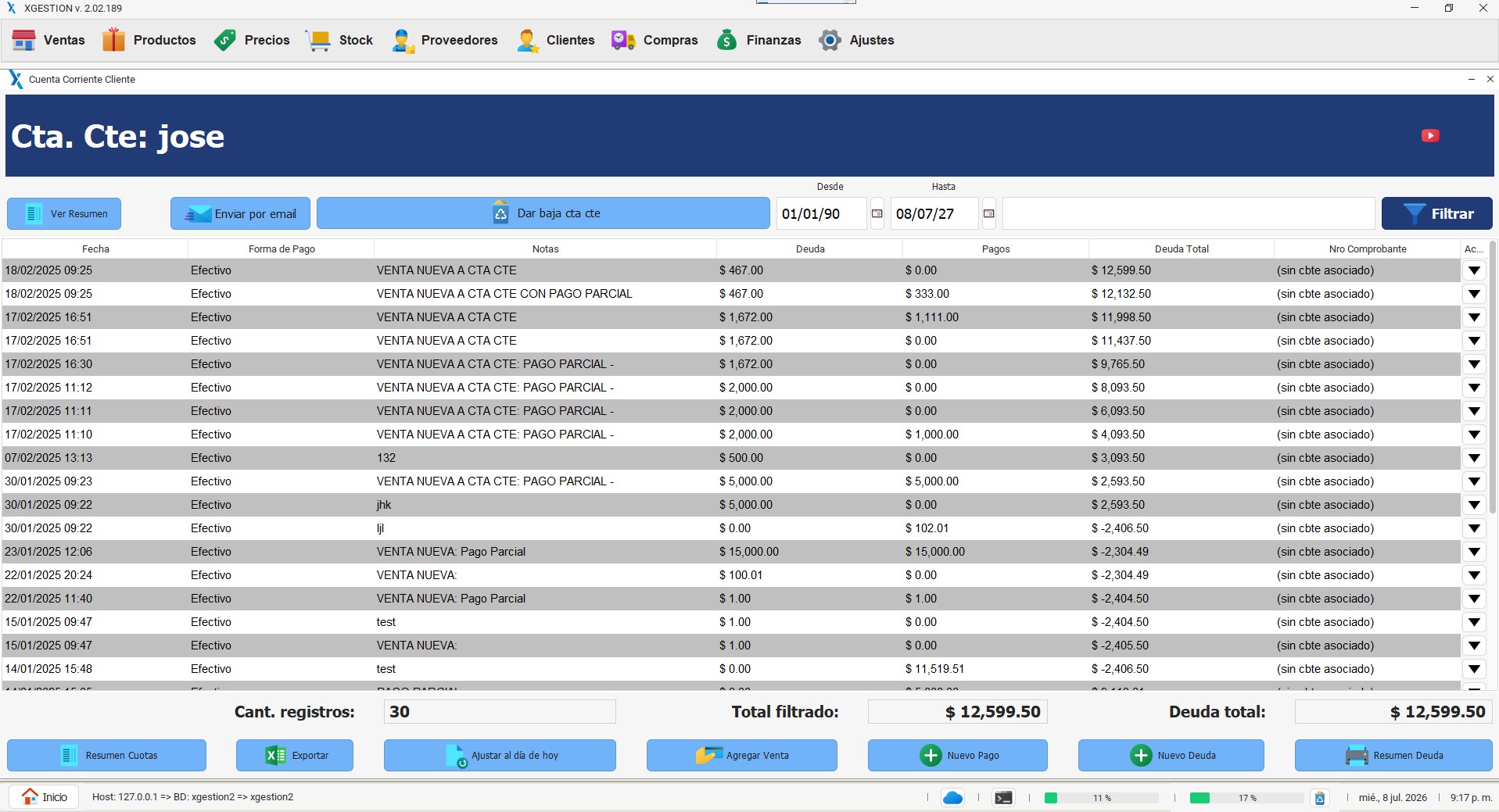Expand actions for row $ 4,093.50
The height and width of the screenshot is (812, 1499).
[x=1474, y=435]
